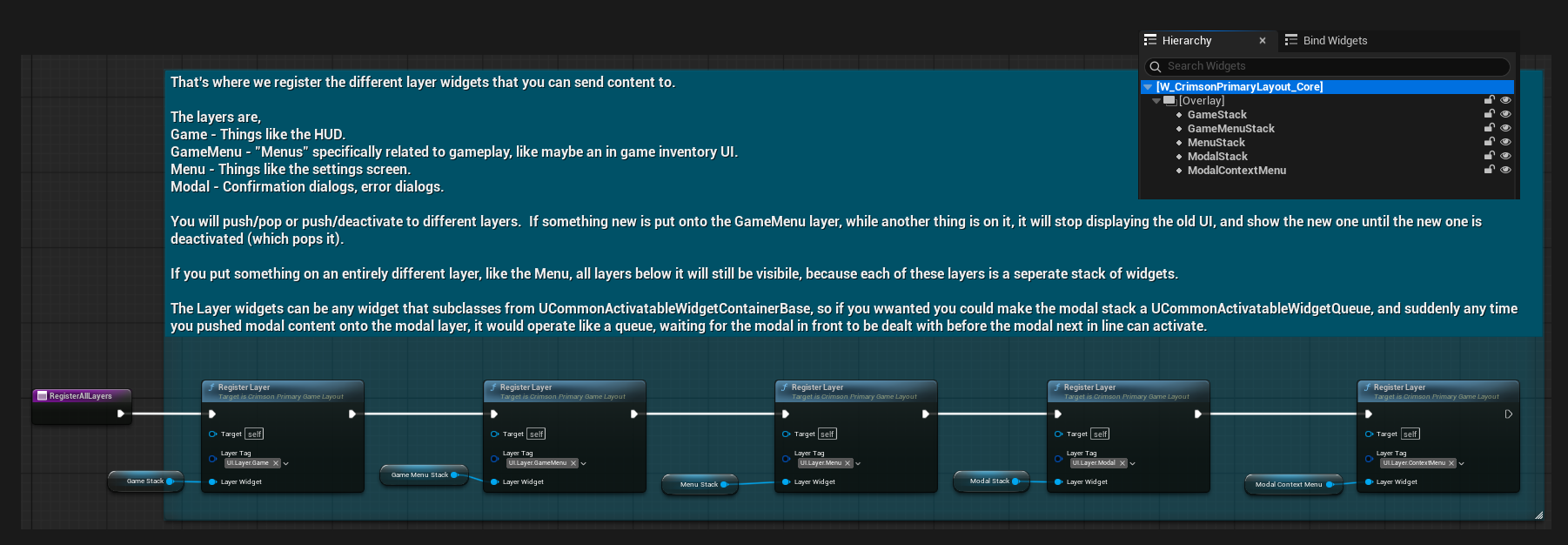Click output pin of Game Menu Stack node

click(454, 475)
